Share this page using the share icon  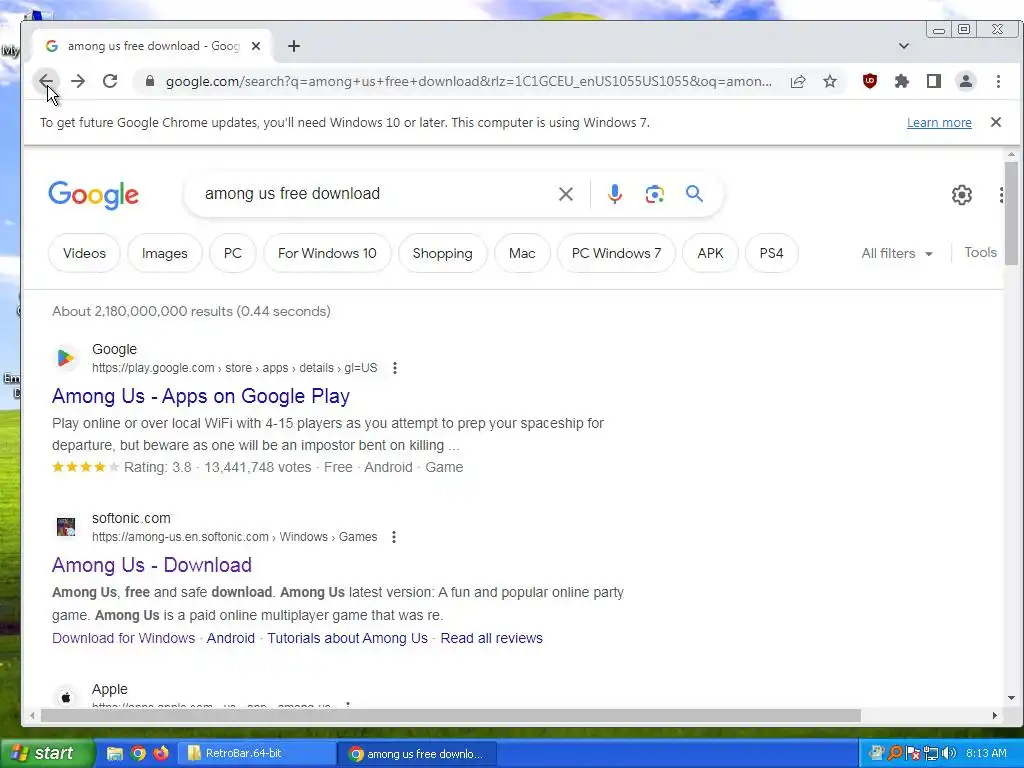[797, 81]
